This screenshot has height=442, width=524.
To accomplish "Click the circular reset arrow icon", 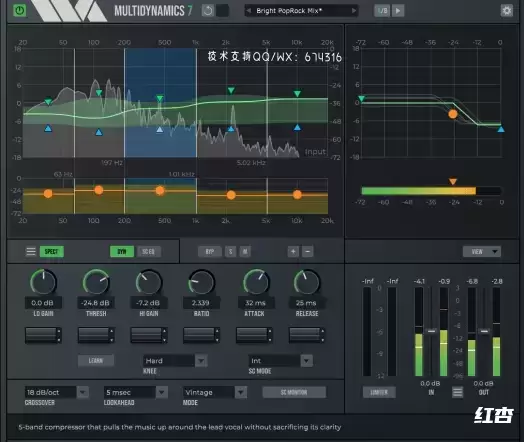I will coord(208,11).
